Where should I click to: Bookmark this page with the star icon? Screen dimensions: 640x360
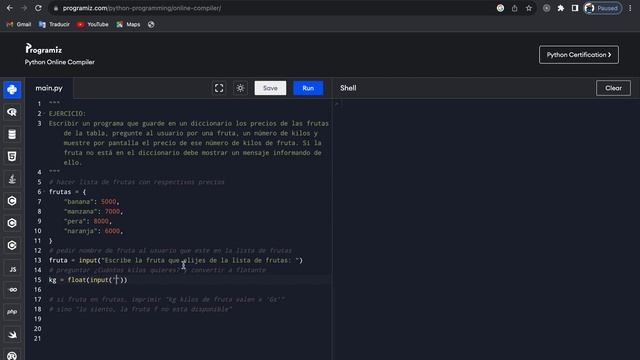click(x=529, y=8)
